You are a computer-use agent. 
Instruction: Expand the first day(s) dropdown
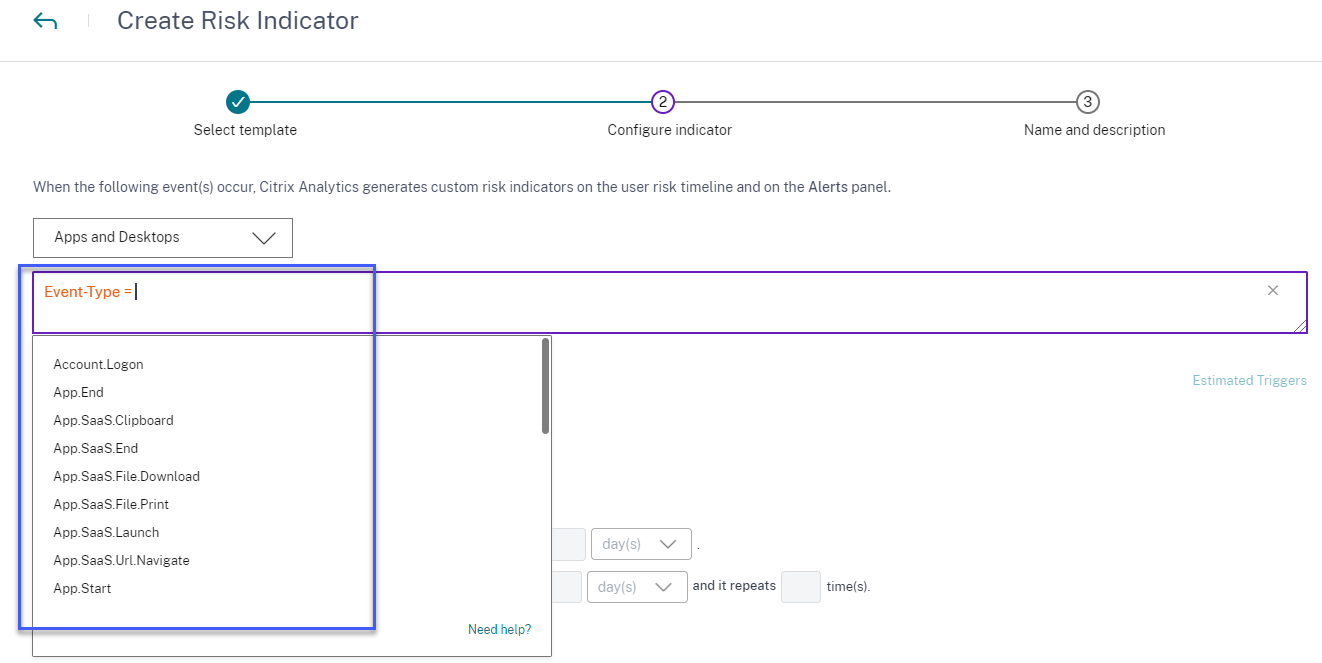tap(641, 545)
